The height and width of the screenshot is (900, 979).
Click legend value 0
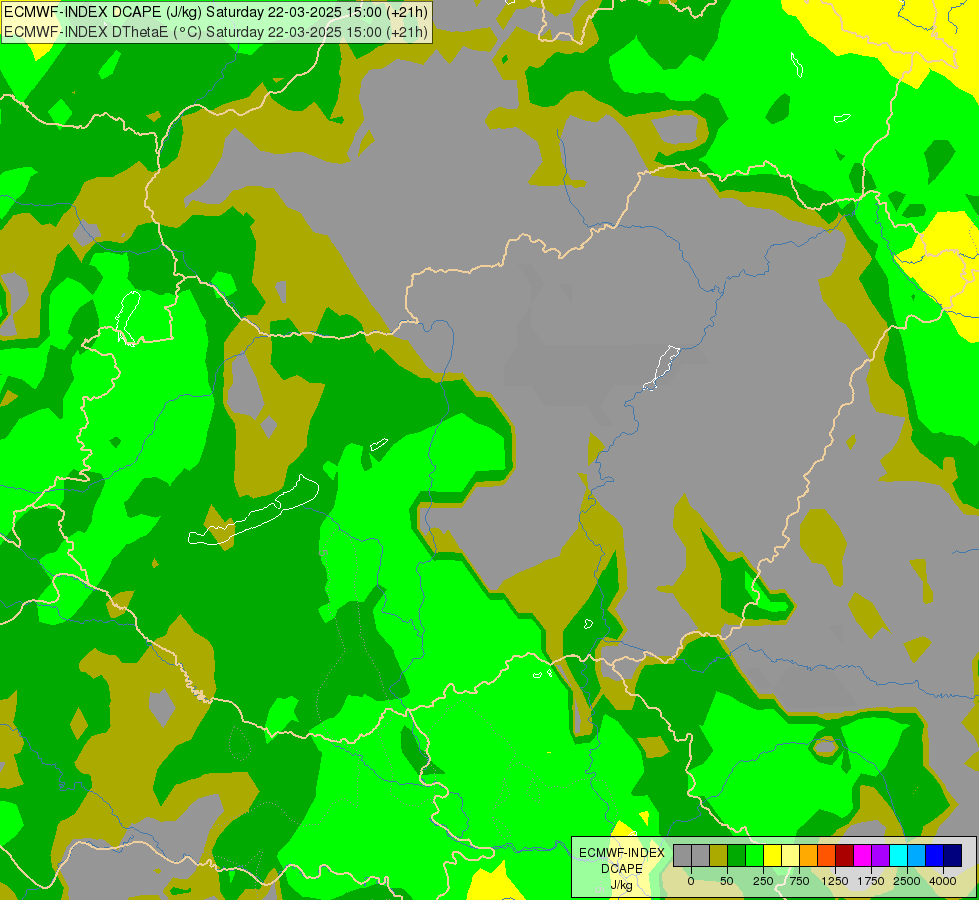click(691, 881)
